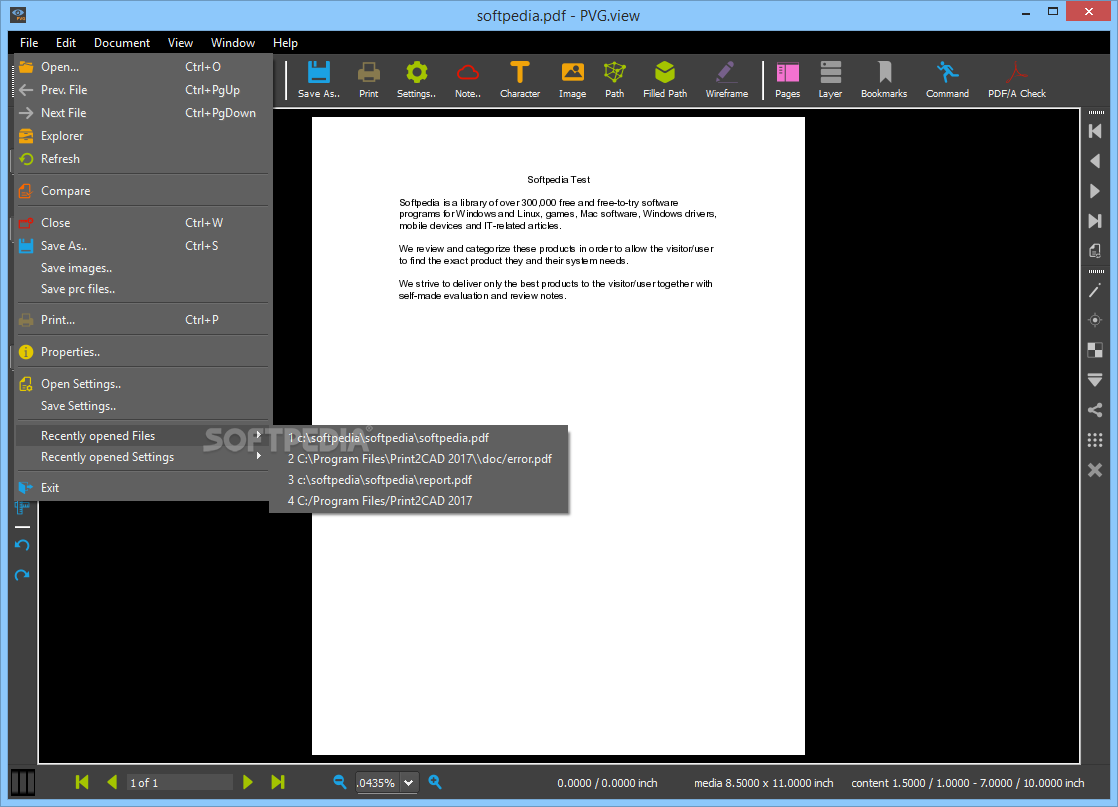Open recent file softpedia.pdf

(419, 438)
